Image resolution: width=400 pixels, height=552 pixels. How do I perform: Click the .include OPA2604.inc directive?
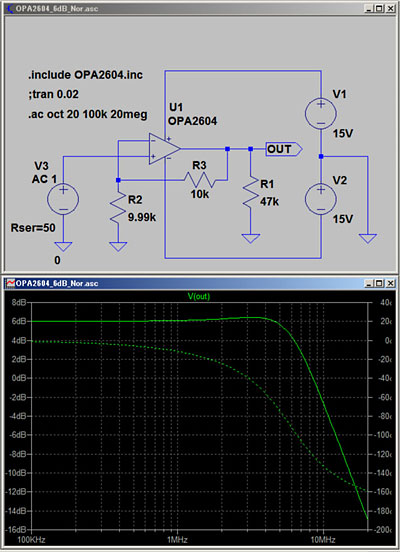click(86, 75)
